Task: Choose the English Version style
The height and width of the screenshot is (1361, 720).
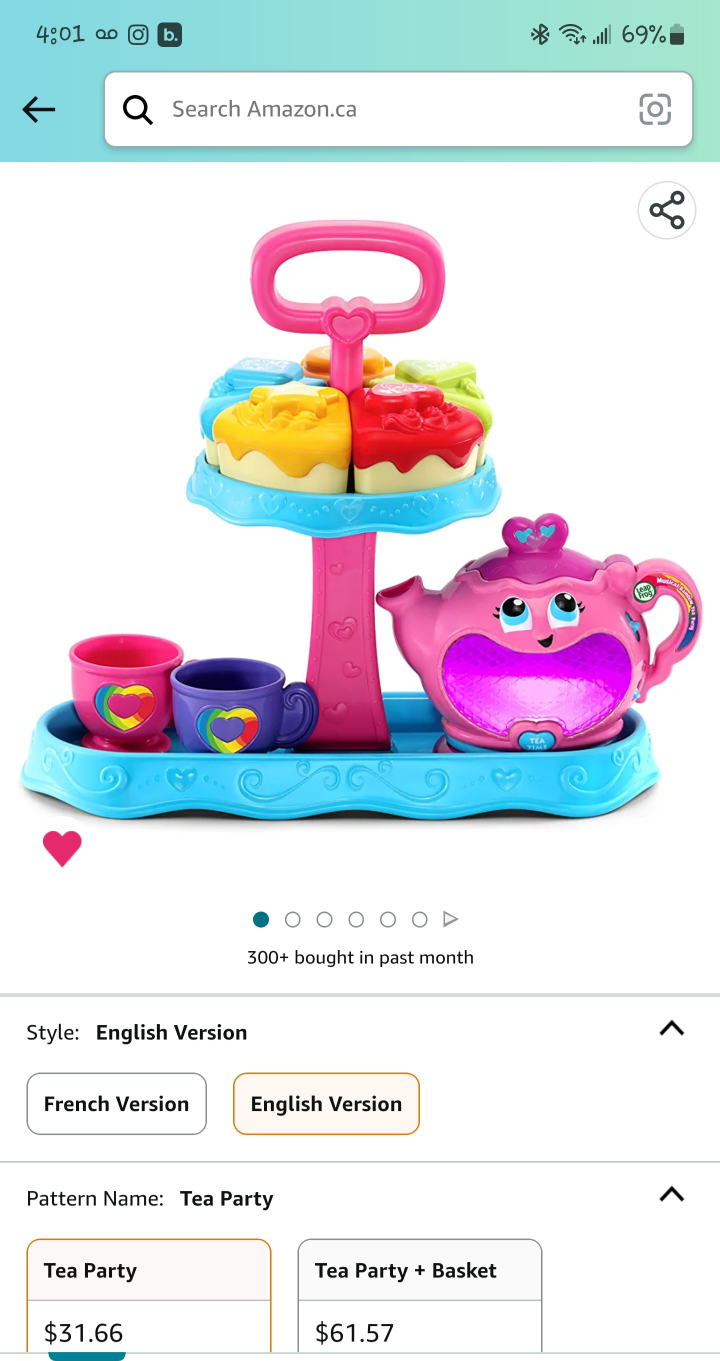Action: 326,1104
